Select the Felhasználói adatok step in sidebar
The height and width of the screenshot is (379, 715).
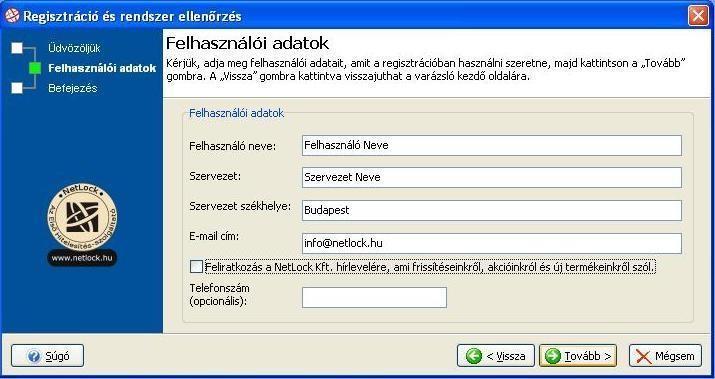point(102,68)
